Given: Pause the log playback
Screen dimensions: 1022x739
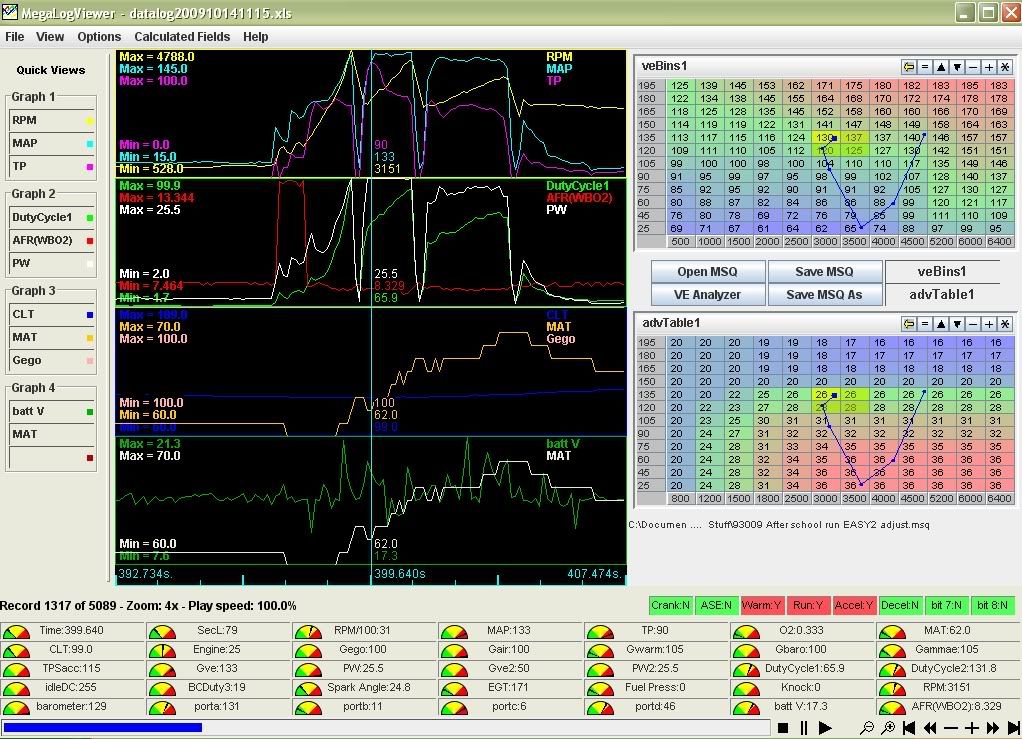Looking at the screenshot, I should 804,728.
